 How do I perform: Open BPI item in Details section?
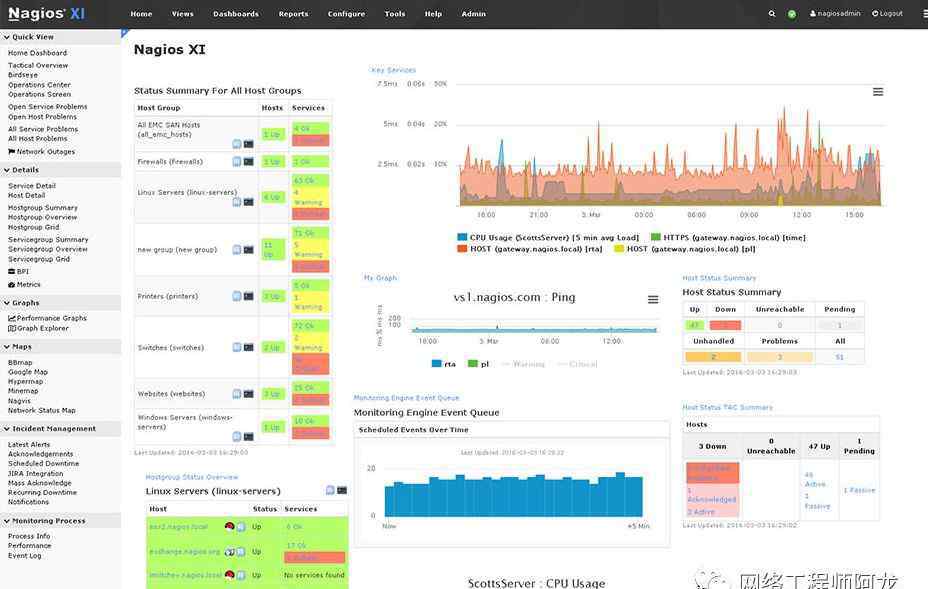click(18, 271)
